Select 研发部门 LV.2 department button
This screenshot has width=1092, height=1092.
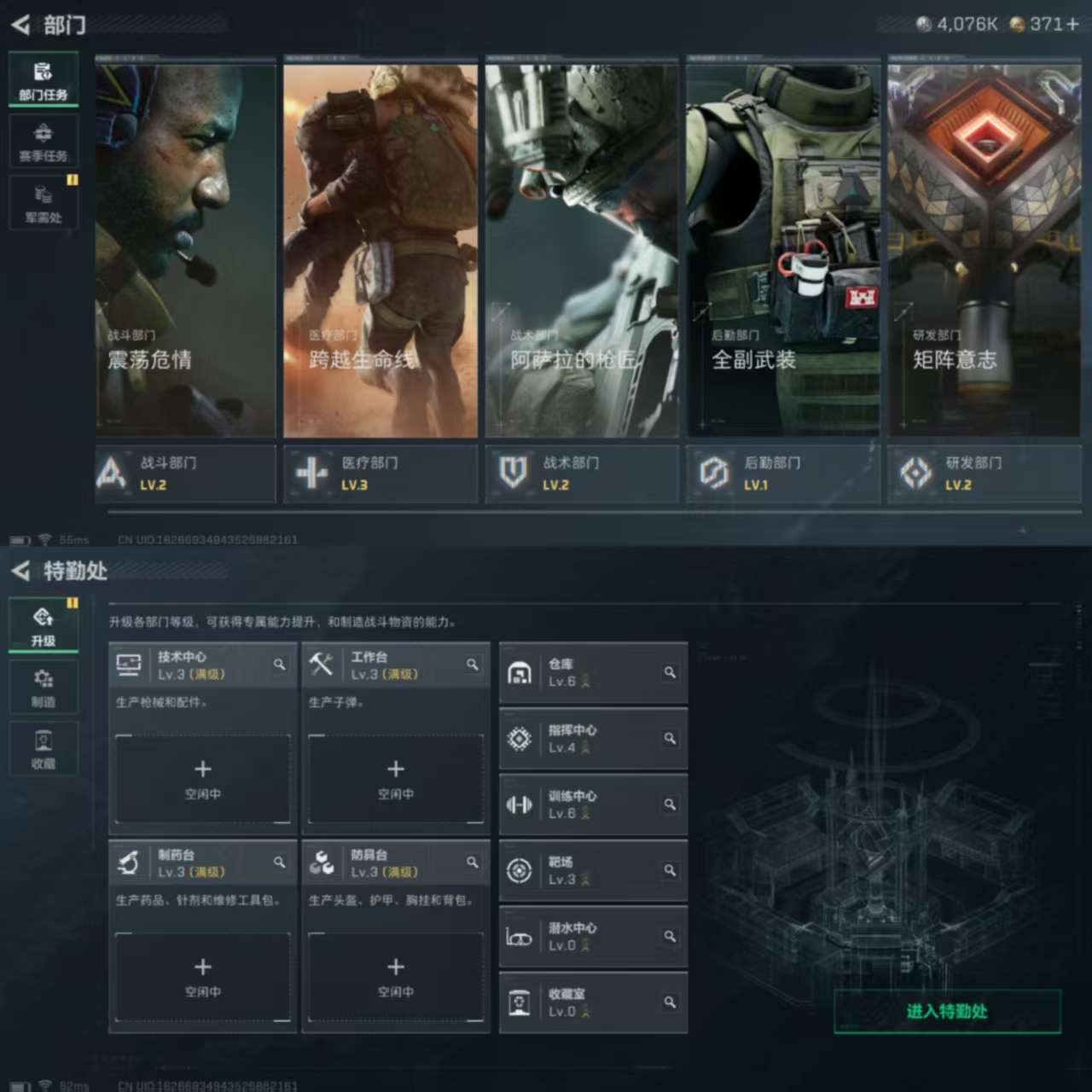(985, 473)
